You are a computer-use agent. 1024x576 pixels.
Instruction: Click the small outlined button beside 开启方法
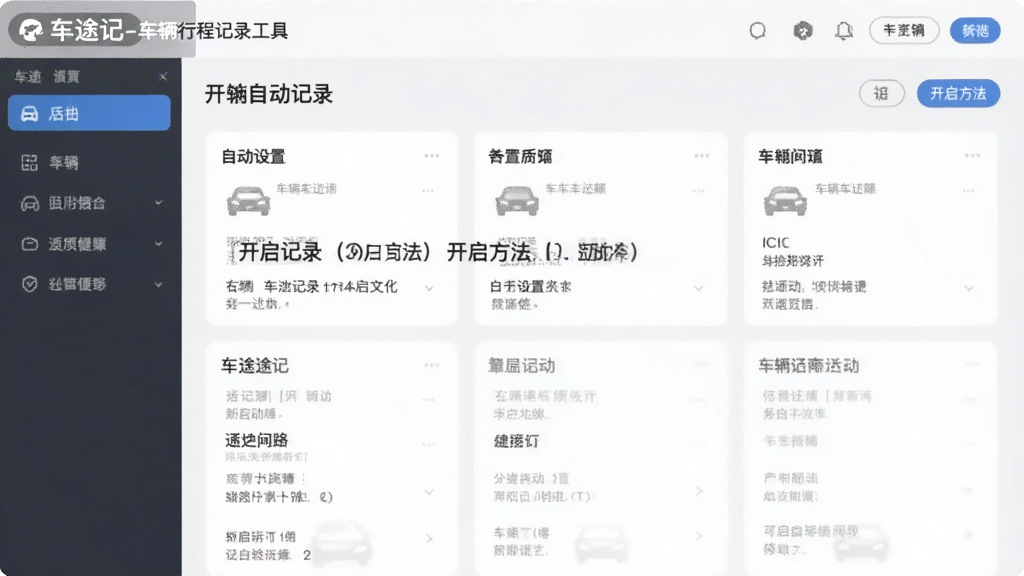(882, 93)
